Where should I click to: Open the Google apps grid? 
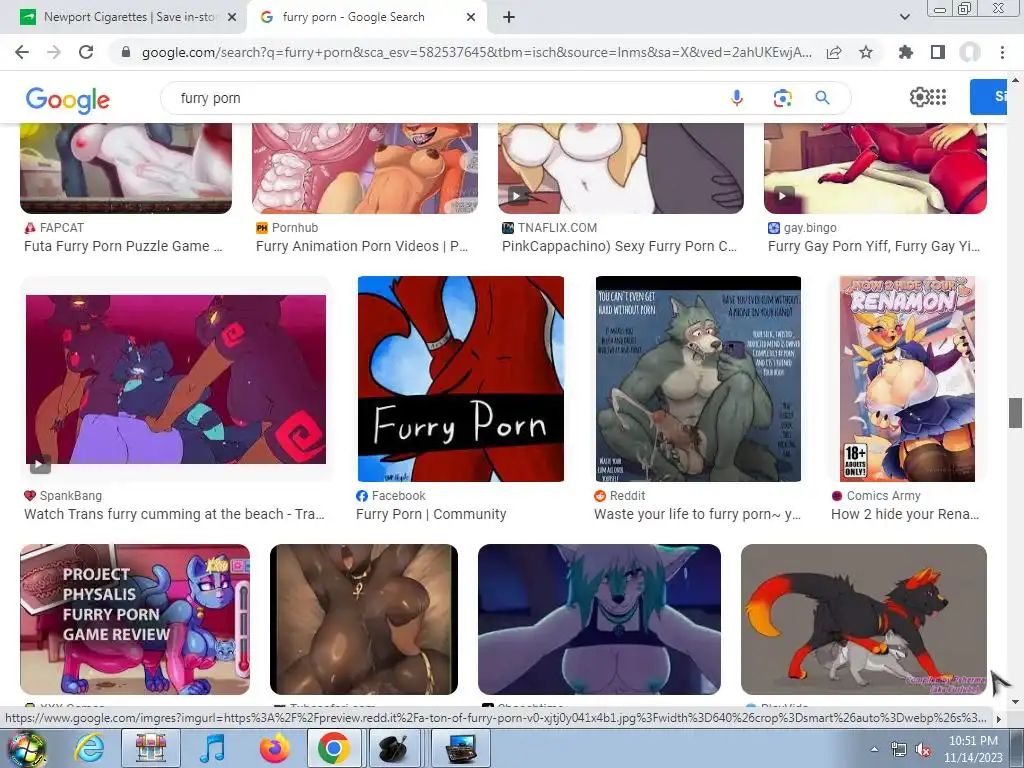point(938,97)
